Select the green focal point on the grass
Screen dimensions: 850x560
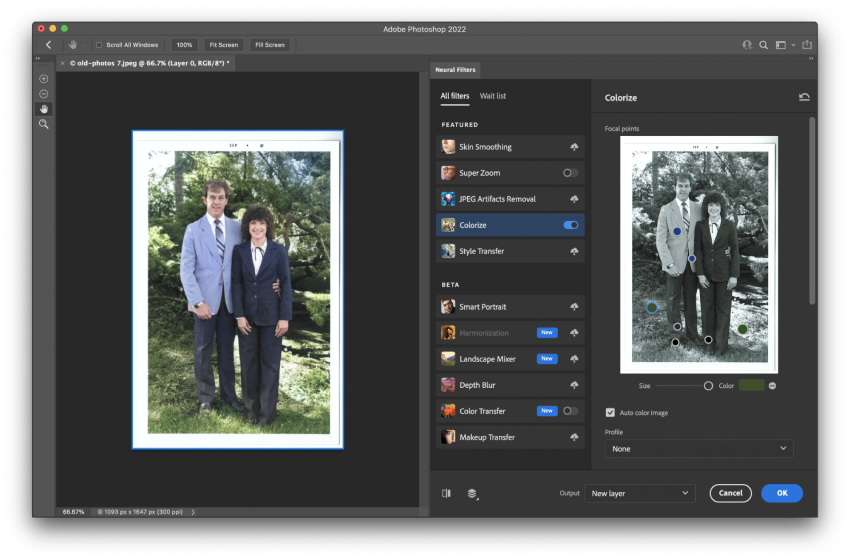(x=743, y=329)
